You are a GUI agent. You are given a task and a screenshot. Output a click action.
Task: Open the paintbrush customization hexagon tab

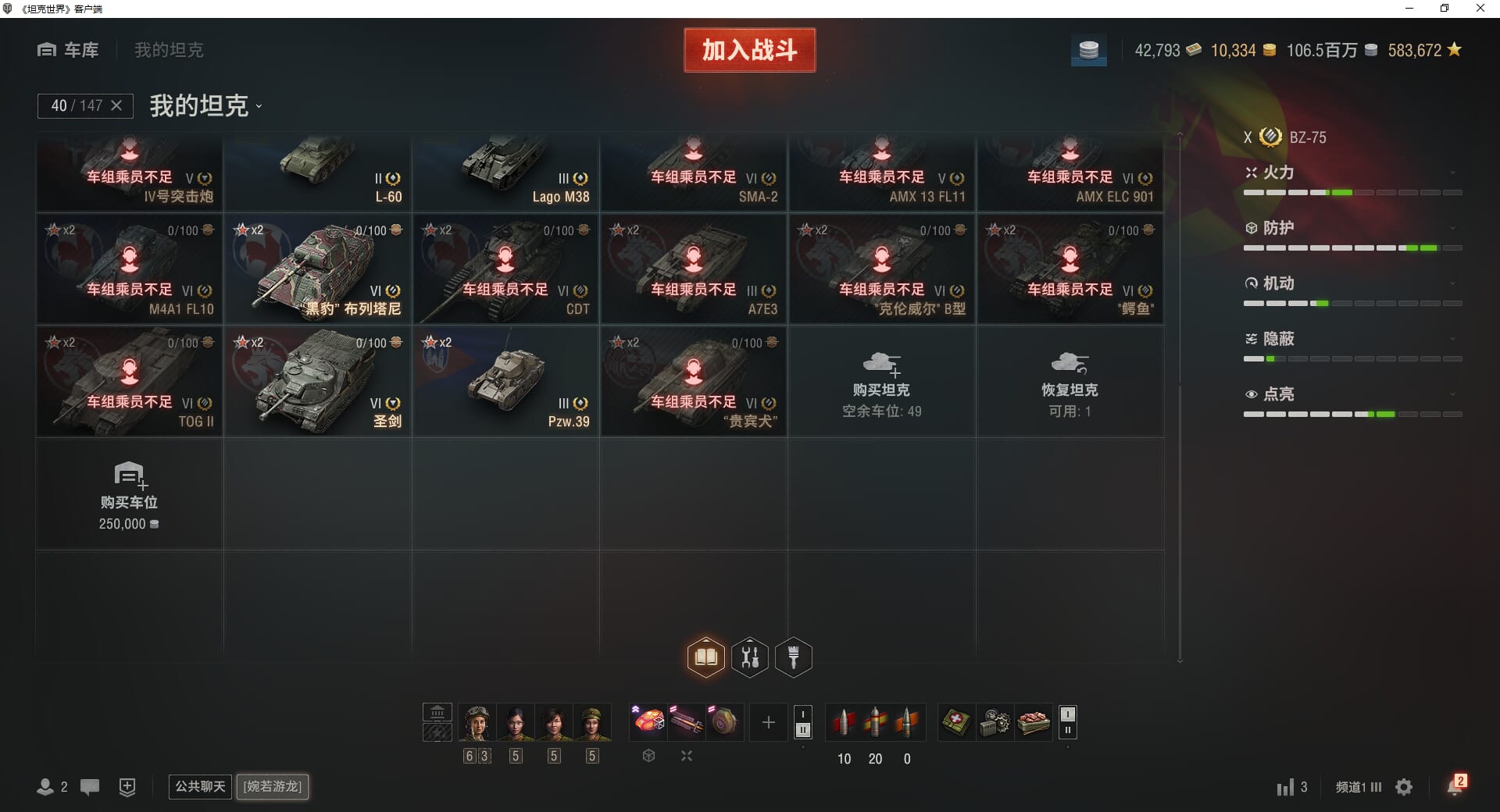(x=794, y=657)
